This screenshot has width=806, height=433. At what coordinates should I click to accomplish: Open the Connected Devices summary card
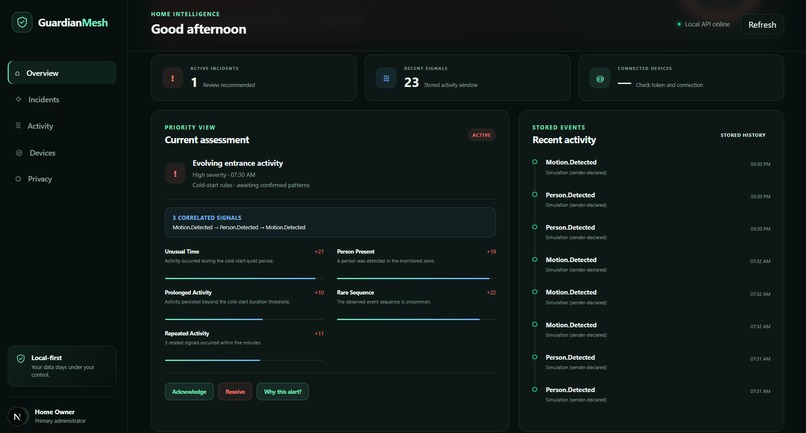pos(682,78)
